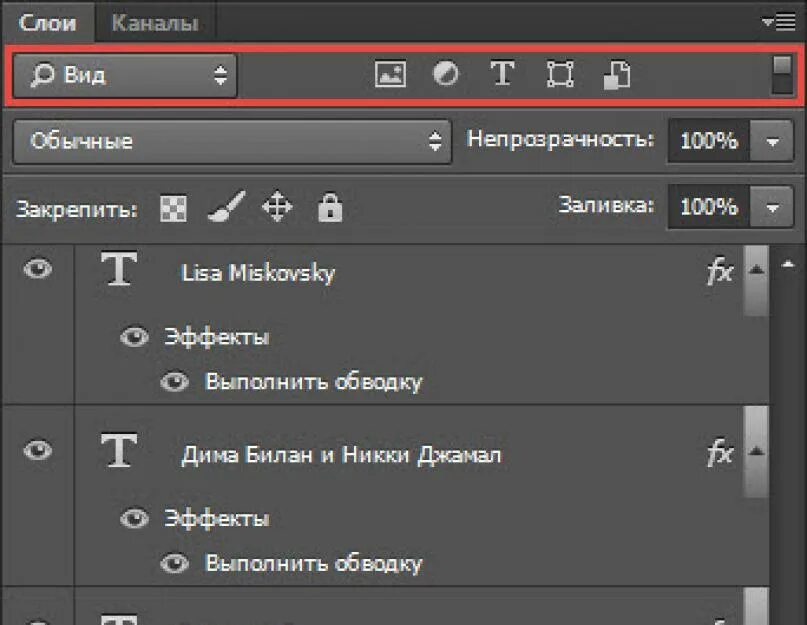The width and height of the screenshot is (807, 625).
Task: Toggle layer filtering switch on or off
Action: click(x=782, y=75)
